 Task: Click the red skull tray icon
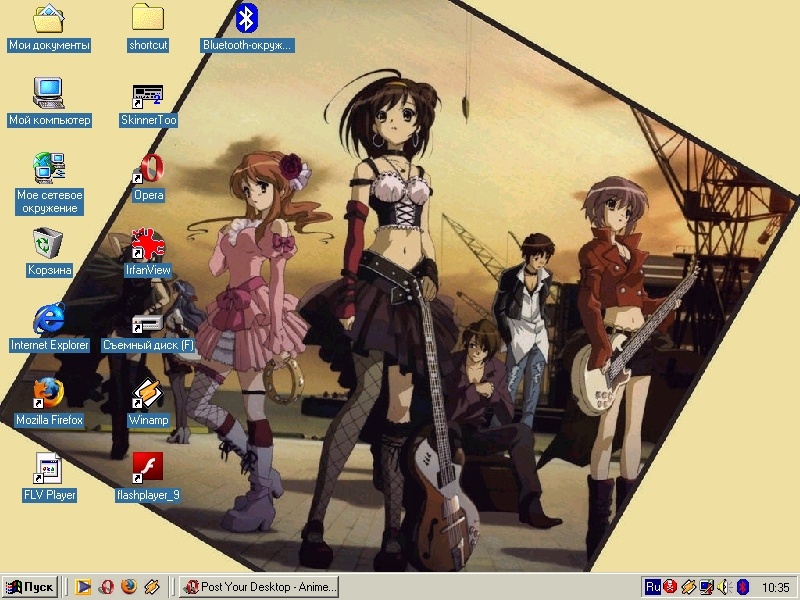point(670,587)
